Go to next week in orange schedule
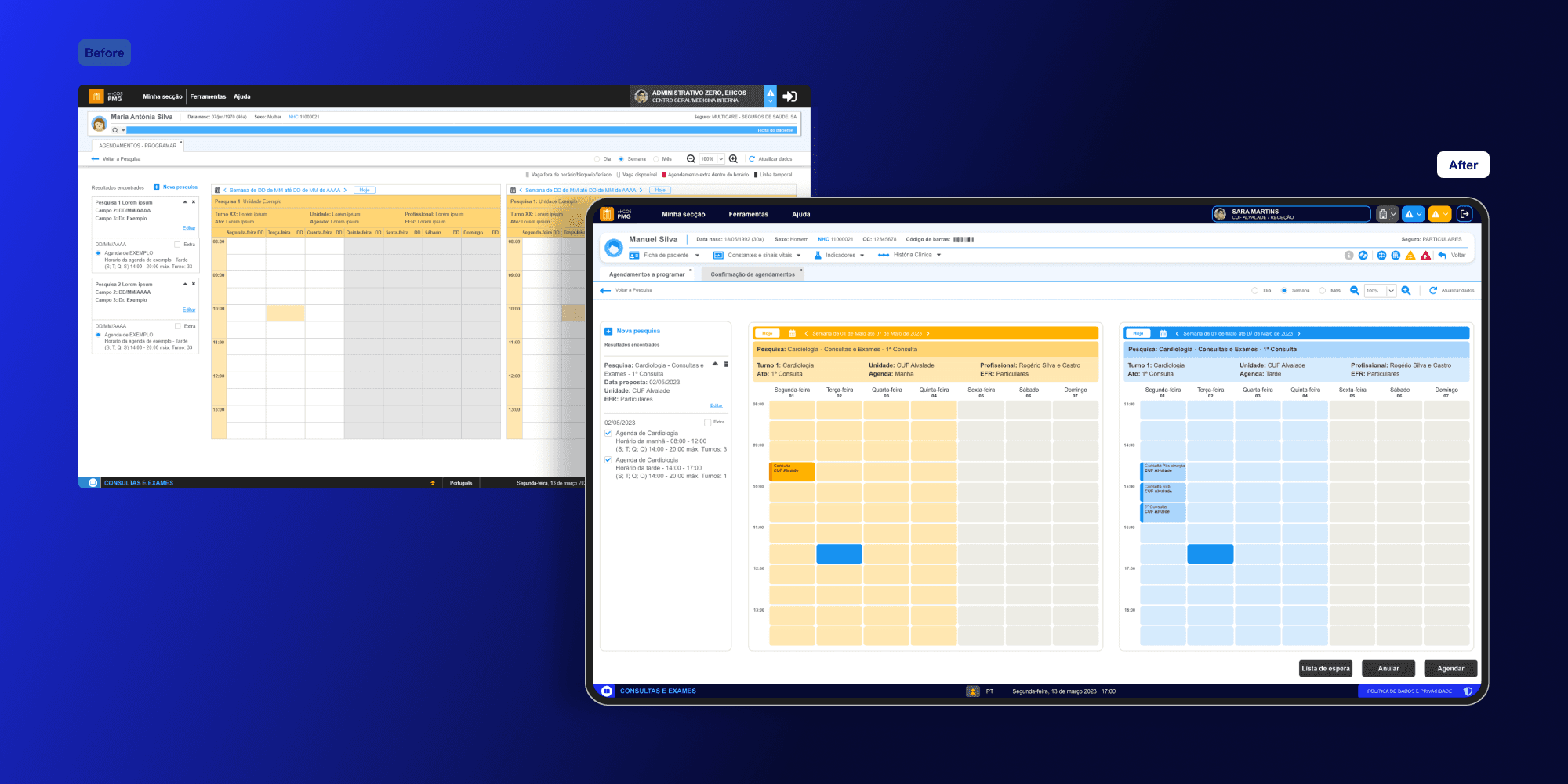The width and height of the screenshot is (1568, 784). [927, 333]
